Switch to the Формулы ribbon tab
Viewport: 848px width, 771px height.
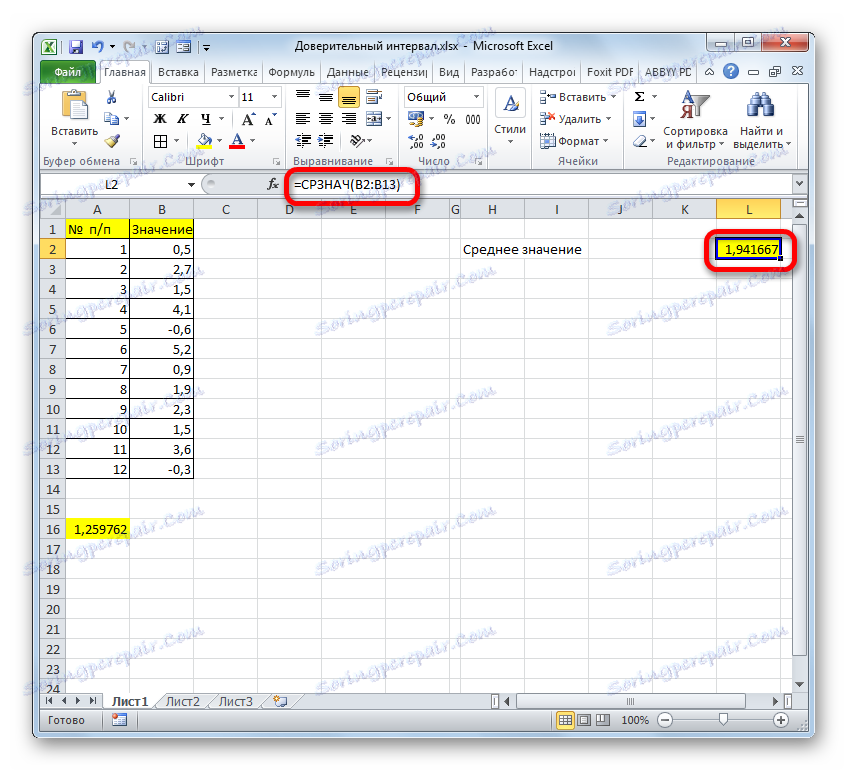tap(291, 72)
